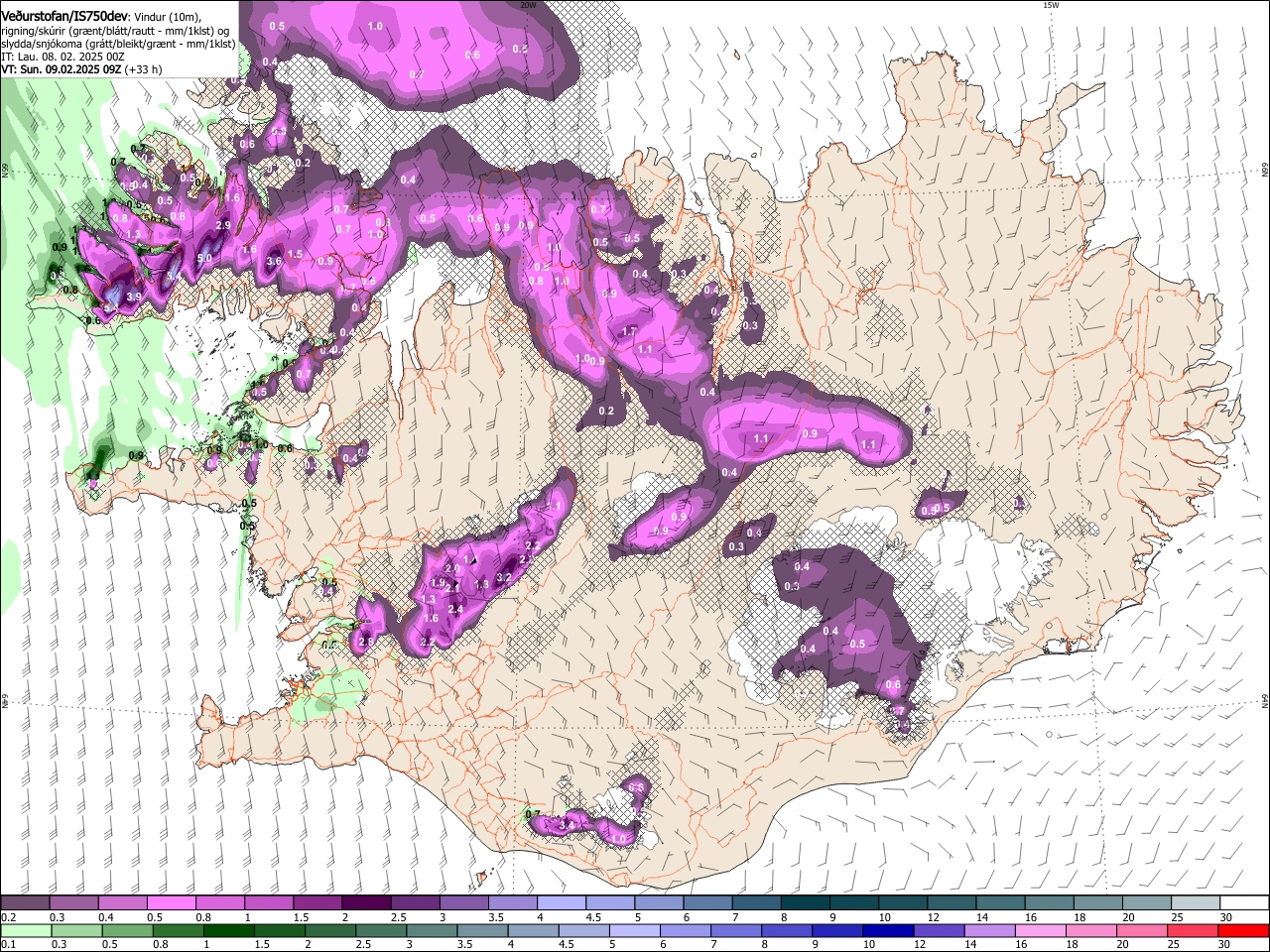Click the 2.9 precipitation value on the map

[x=223, y=226]
